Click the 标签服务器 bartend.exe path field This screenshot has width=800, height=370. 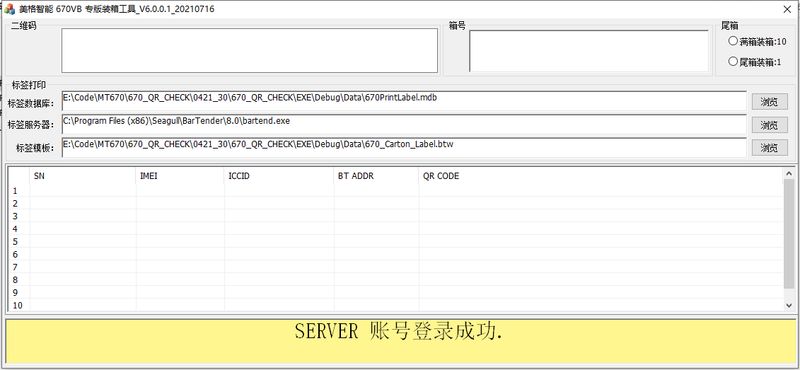point(404,124)
